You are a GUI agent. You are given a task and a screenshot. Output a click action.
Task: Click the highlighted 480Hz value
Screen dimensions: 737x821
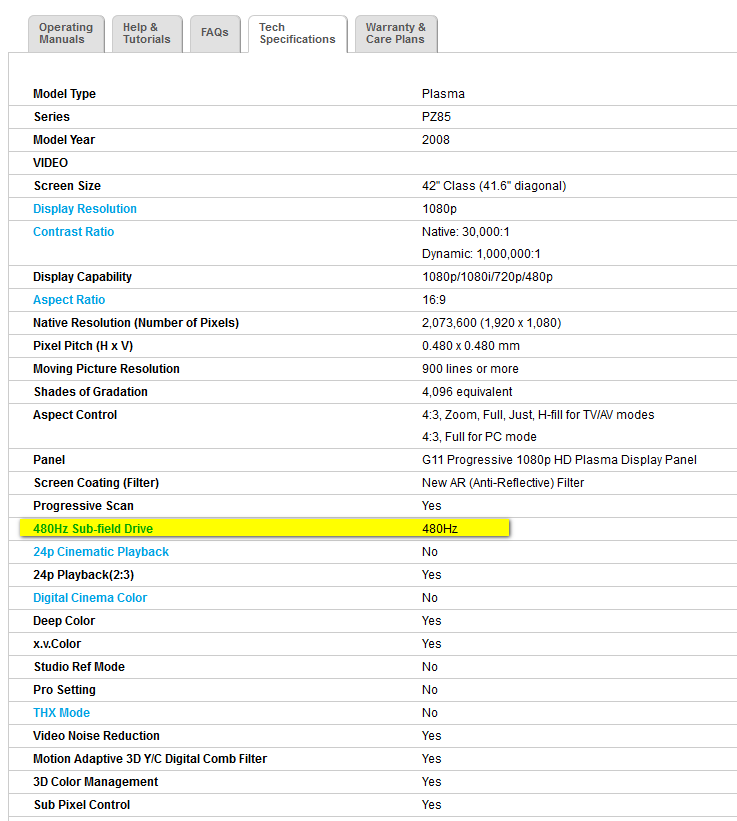pos(439,528)
